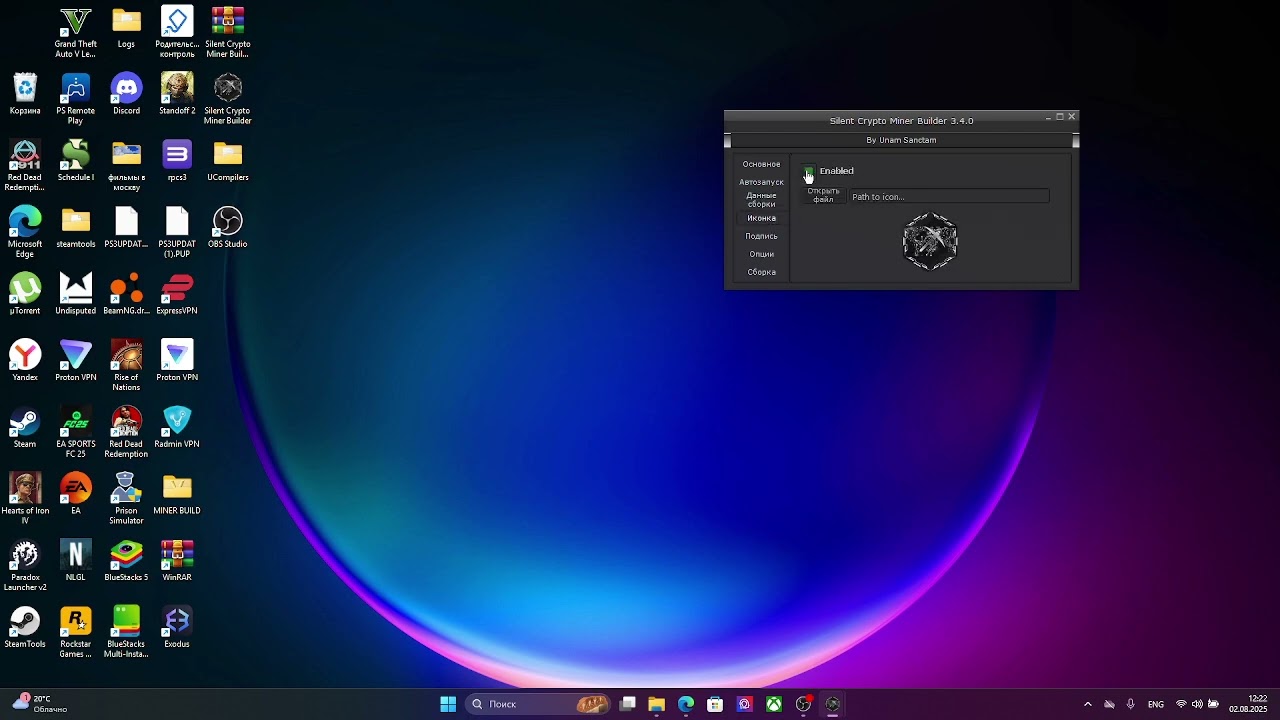Open File Explorer from the taskbar
The image size is (1280, 720).
(657, 704)
